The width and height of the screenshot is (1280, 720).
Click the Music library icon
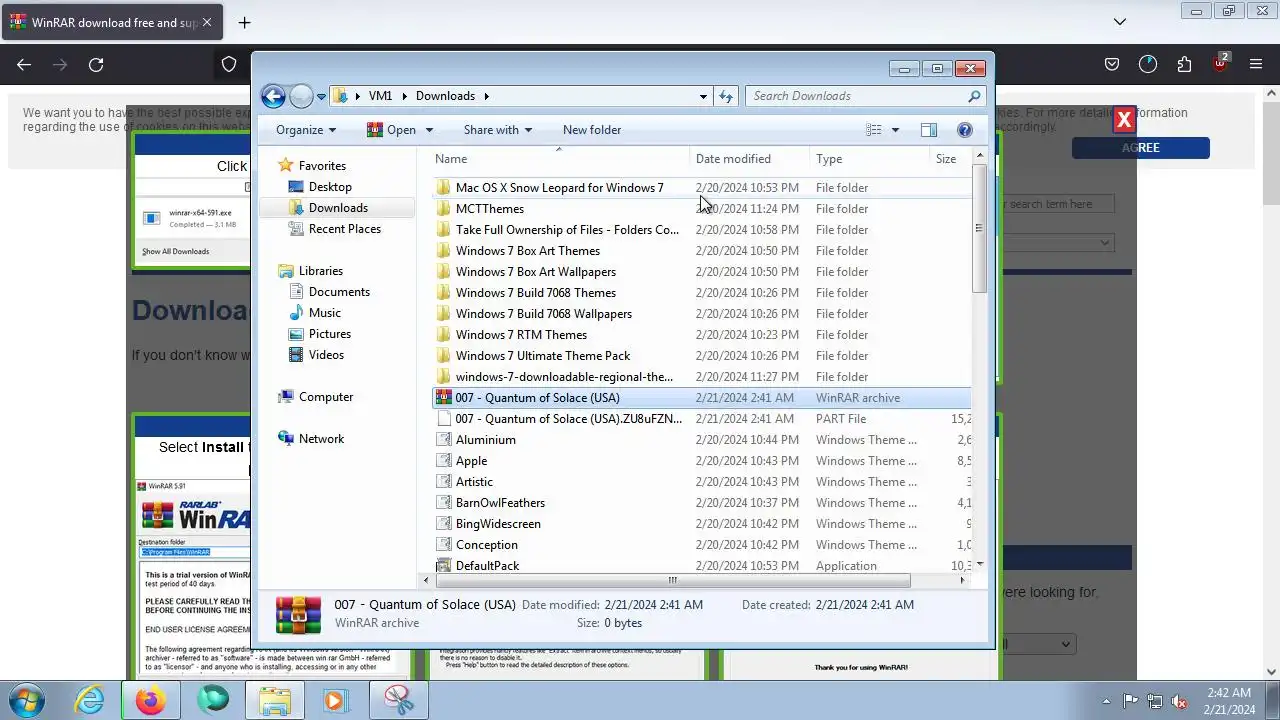pyautogui.click(x=296, y=313)
